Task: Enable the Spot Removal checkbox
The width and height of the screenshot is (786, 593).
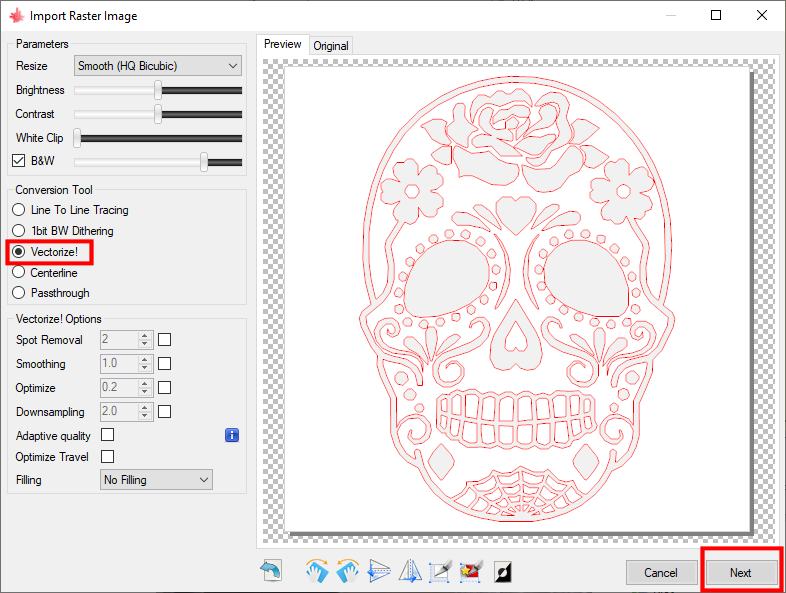Action: click(165, 340)
